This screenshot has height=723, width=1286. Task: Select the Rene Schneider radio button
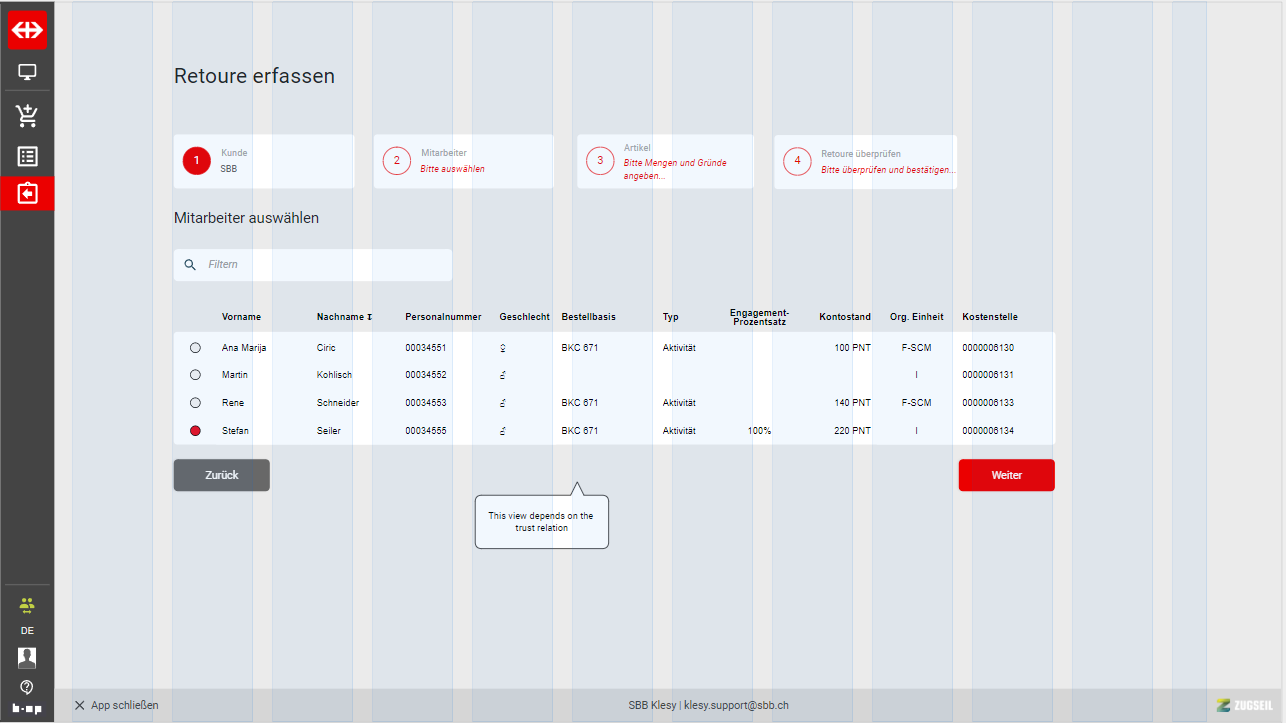[195, 403]
